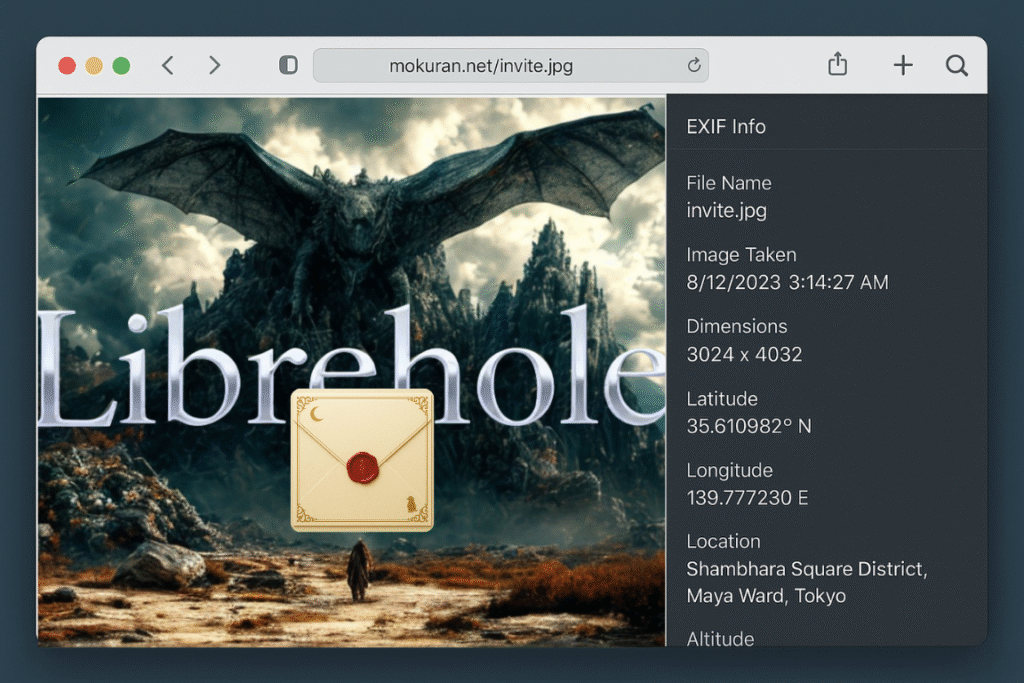Viewport: 1024px width, 683px height.
Task: Click the forward navigation arrow
Action: coord(214,66)
